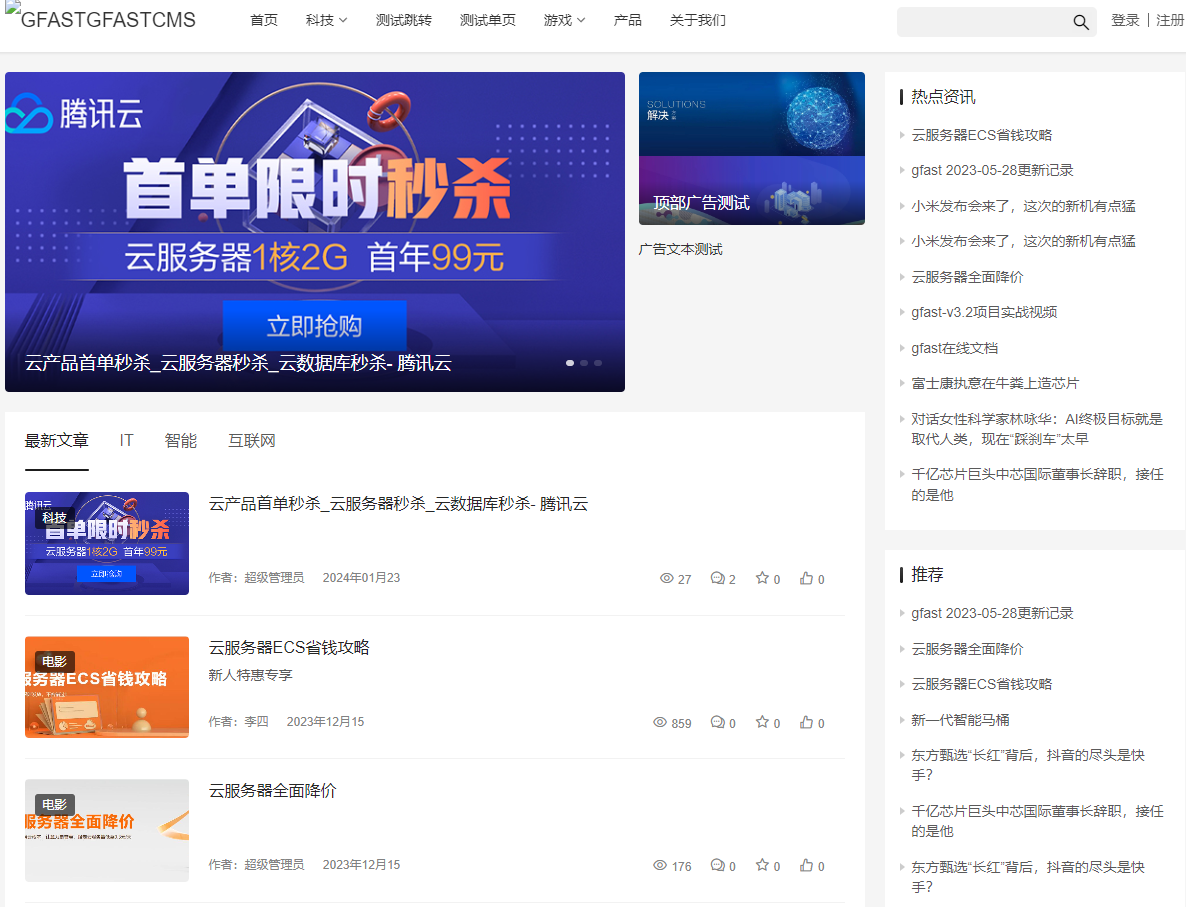Click banner caption 云产品首单秒杀 title
This screenshot has height=907, width=1186.
[x=238, y=363]
